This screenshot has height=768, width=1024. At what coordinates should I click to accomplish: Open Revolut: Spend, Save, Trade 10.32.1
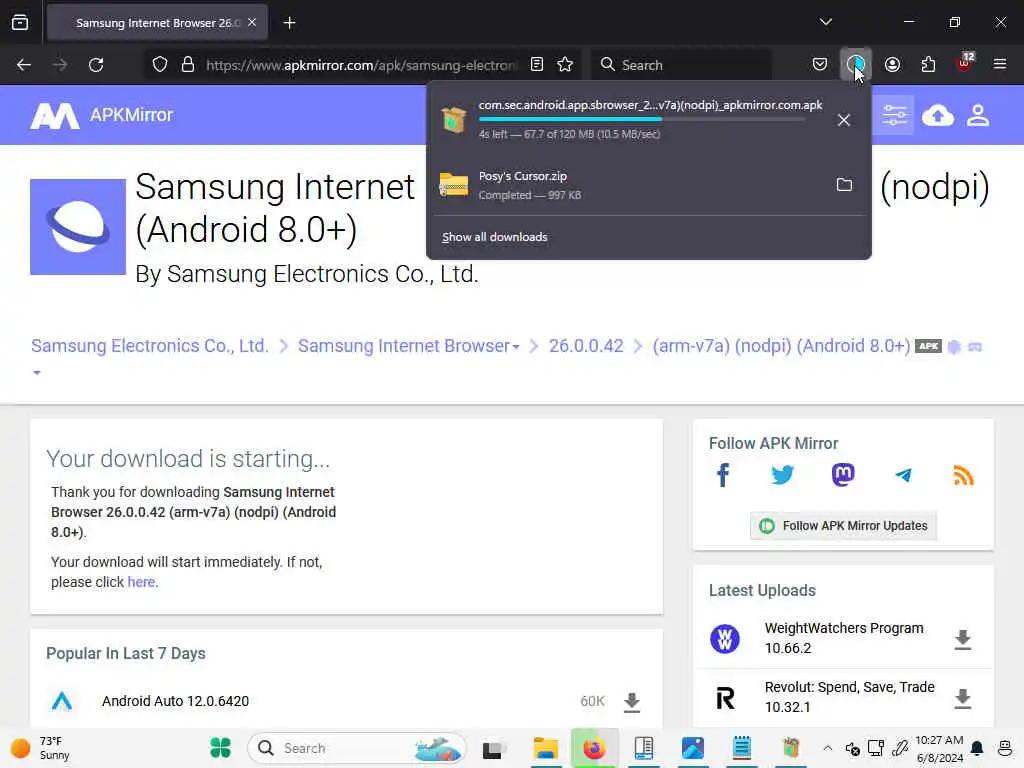pyautogui.click(x=849, y=697)
